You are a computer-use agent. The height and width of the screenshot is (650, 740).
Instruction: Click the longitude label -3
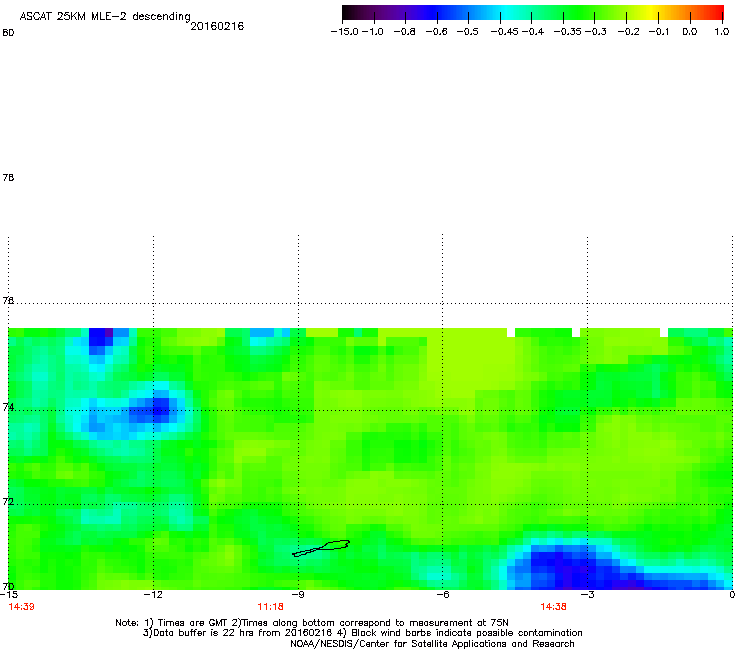588,595
